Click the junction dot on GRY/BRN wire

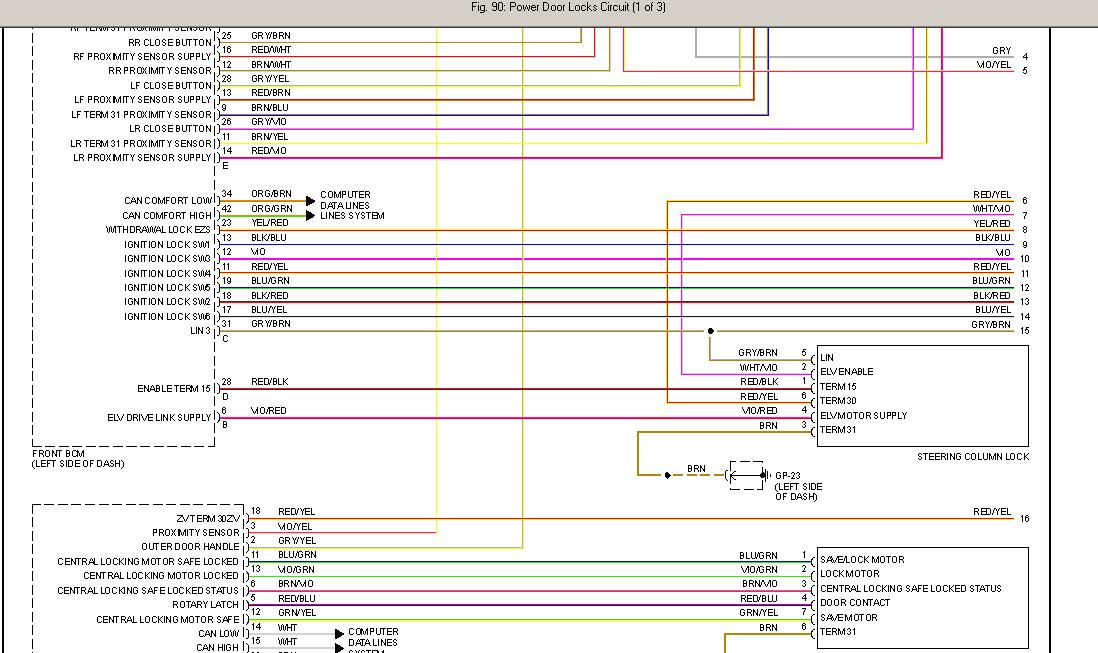click(710, 330)
